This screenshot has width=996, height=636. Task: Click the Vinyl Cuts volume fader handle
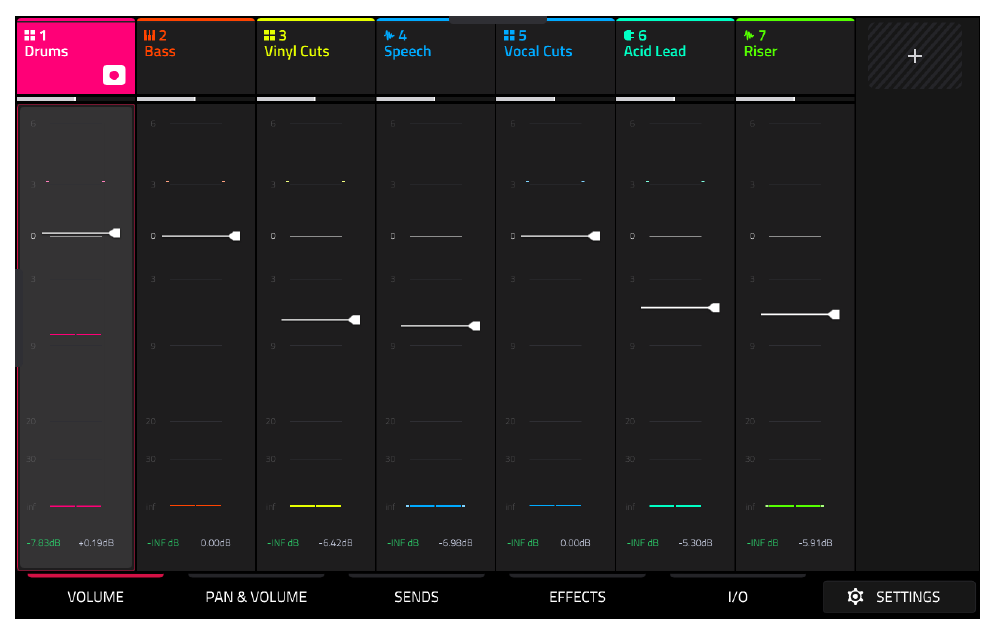[354, 320]
